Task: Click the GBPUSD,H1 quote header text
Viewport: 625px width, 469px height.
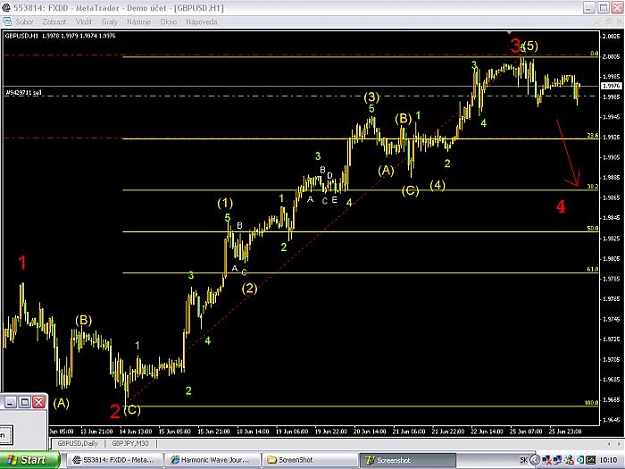Action: (60, 35)
